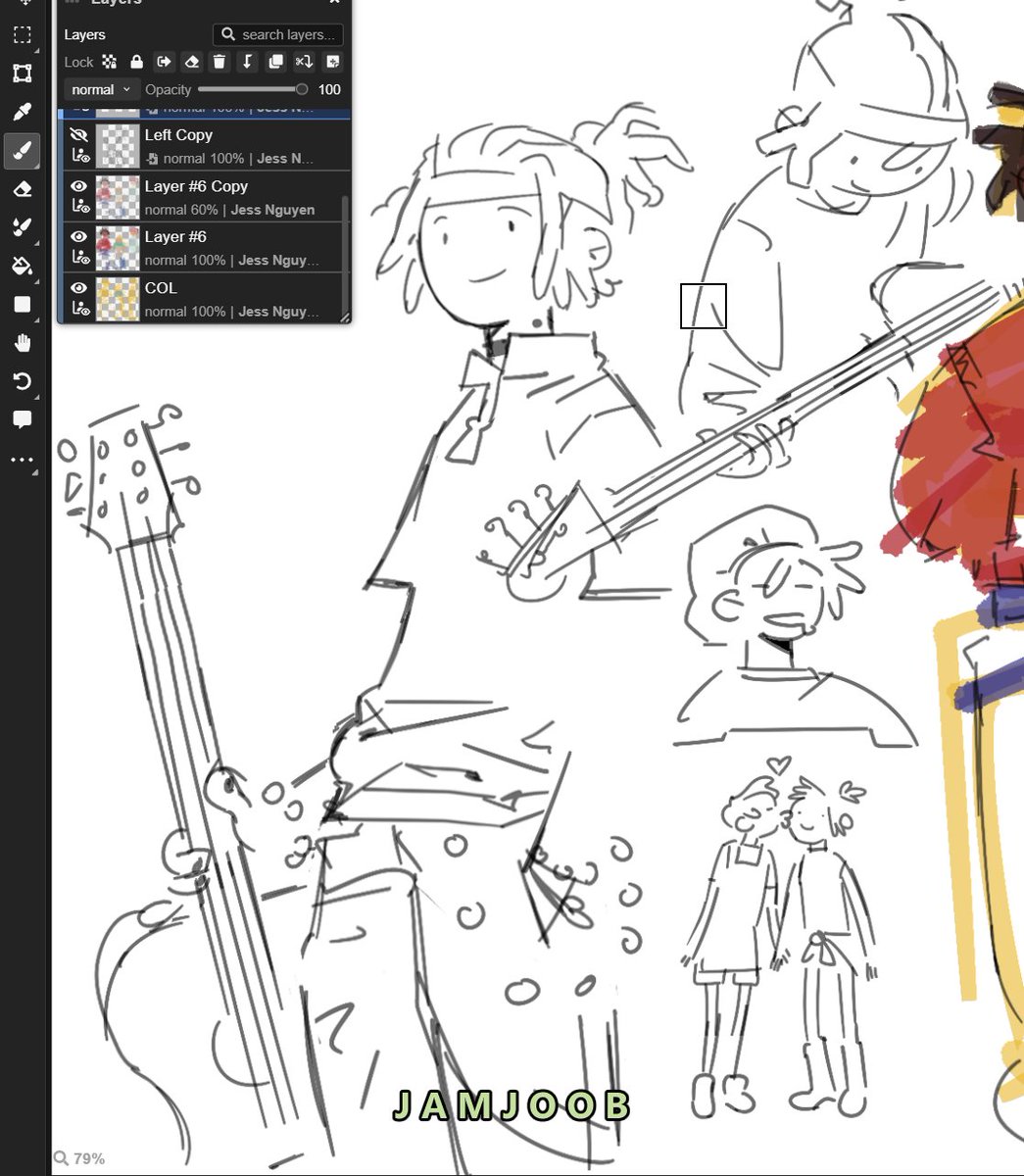
Task: Click the 'COL' layer name
Action: [x=161, y=288]
